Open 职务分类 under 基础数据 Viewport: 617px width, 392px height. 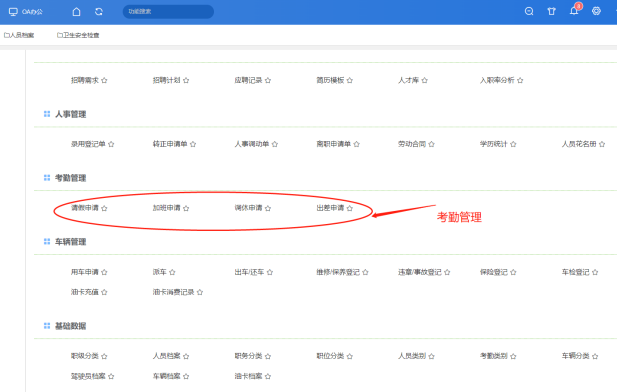248,356
